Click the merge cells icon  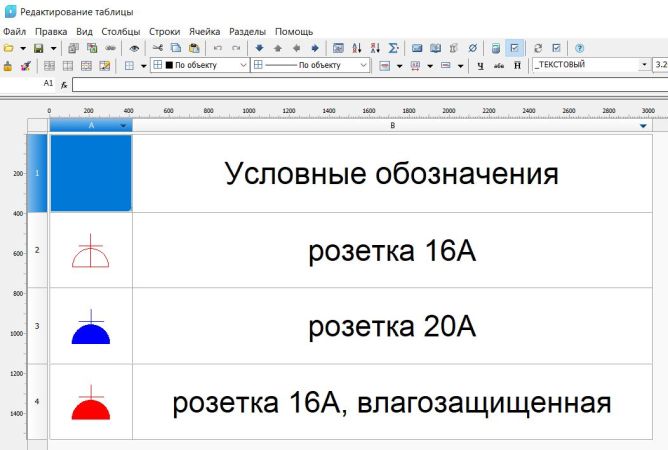pos(49,66)
